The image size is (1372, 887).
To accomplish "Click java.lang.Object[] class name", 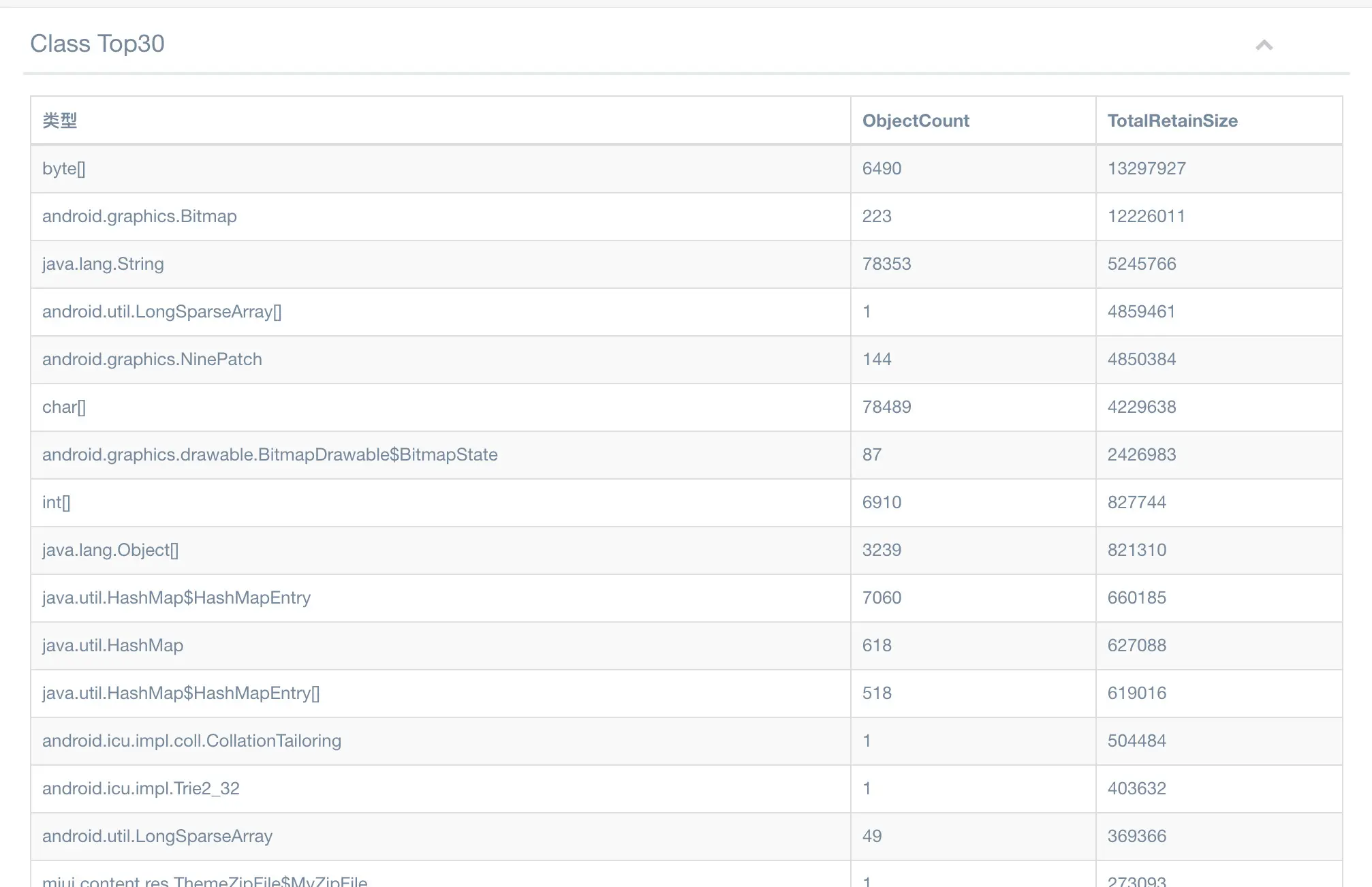I will click(x=110, y=550).
